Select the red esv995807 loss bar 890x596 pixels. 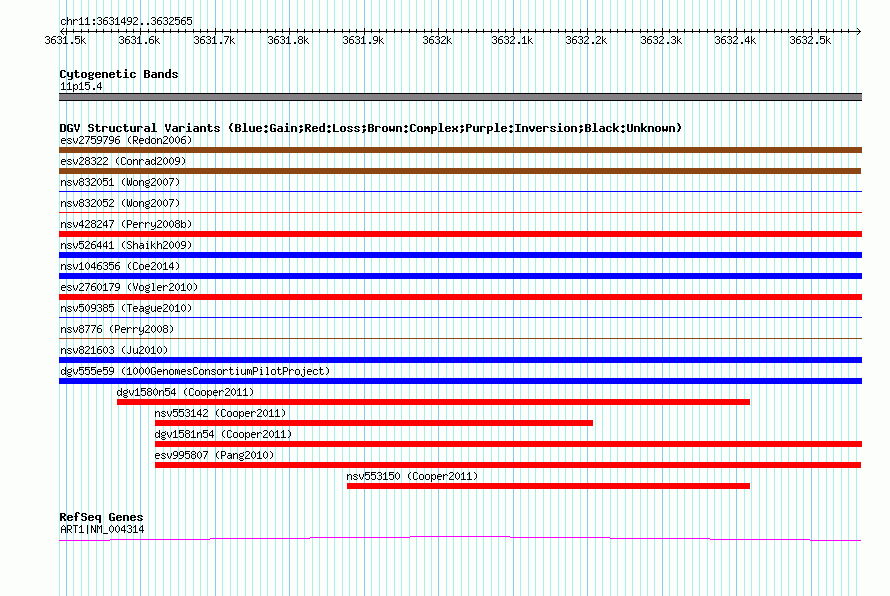508,465
